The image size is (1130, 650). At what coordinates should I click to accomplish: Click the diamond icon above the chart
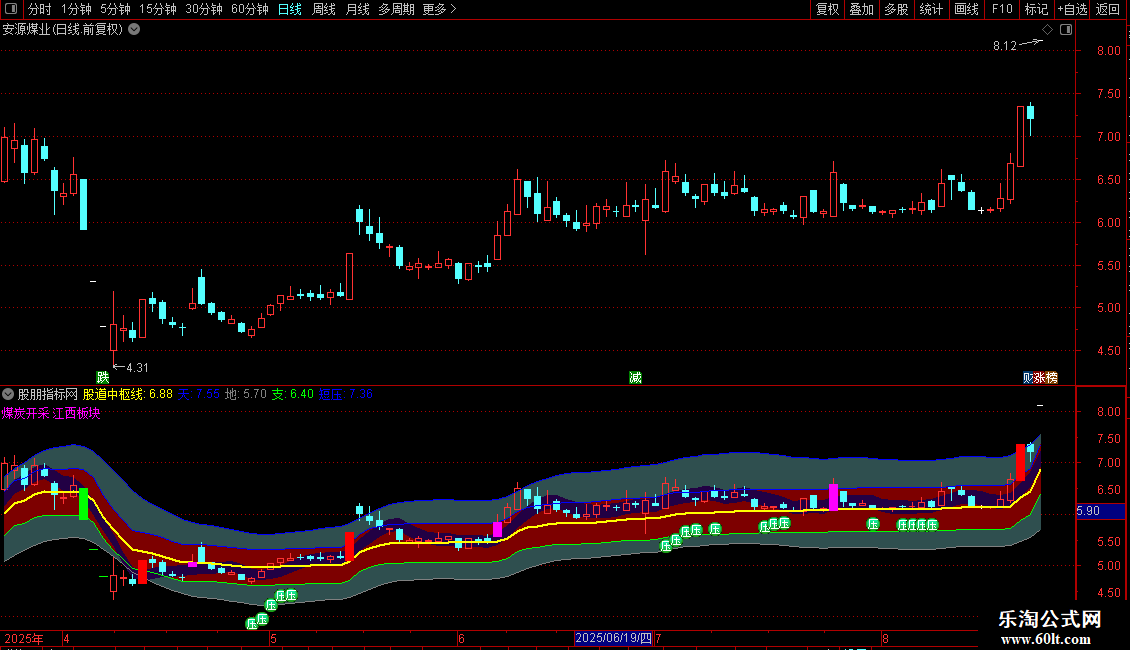point(1048,30)
